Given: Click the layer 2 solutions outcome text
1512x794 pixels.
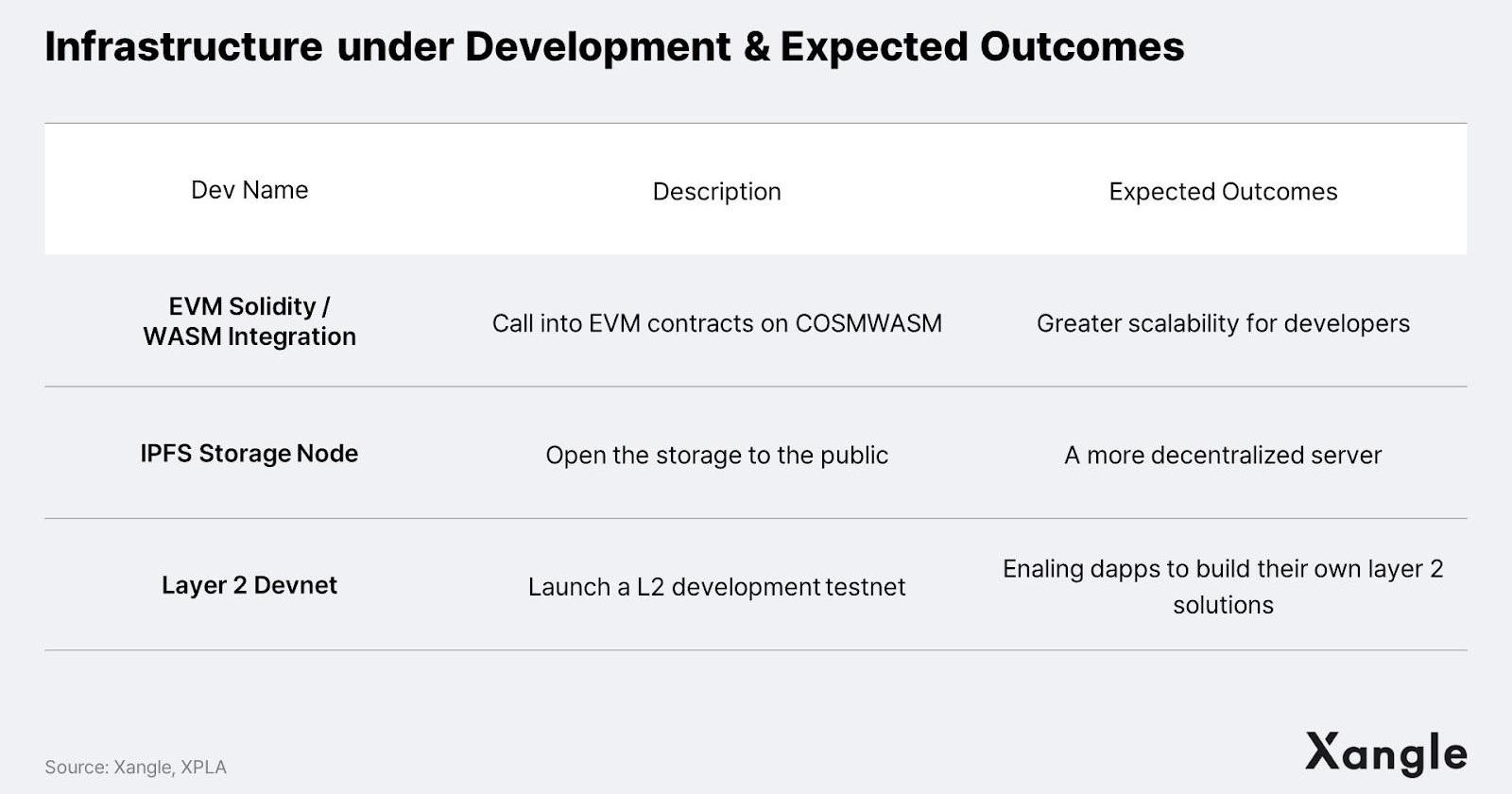Looking at the screenshot, I should 1223,587.
